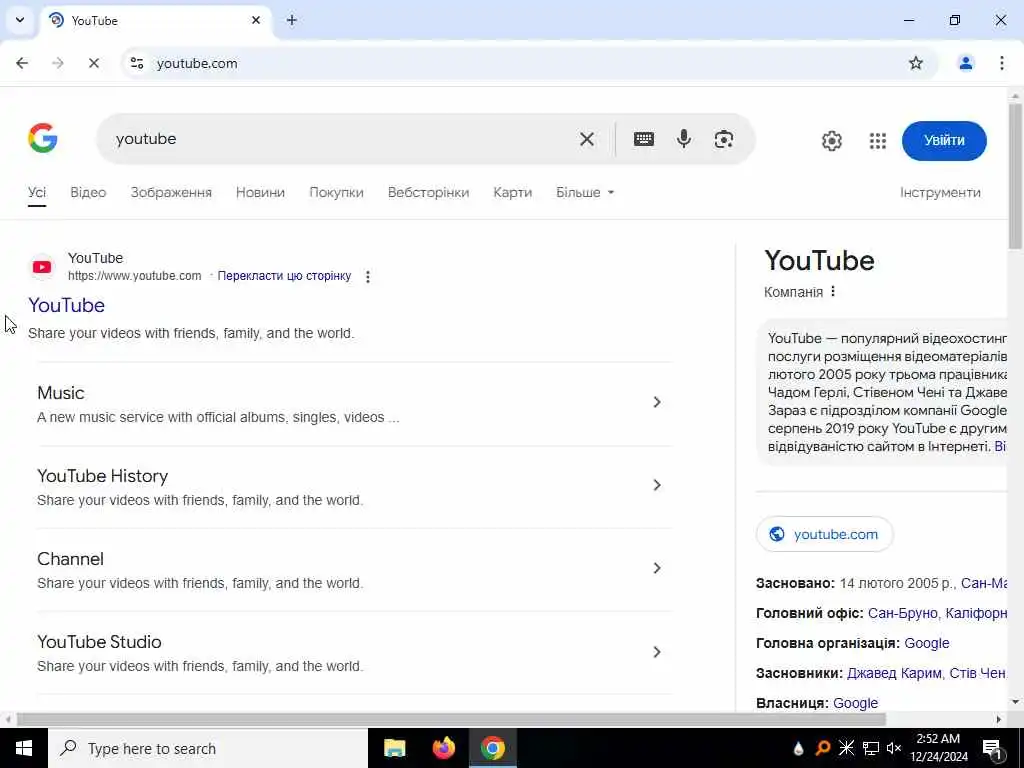Switch to the Усі tab
The image size is (1024, 768).
[37, 193]
